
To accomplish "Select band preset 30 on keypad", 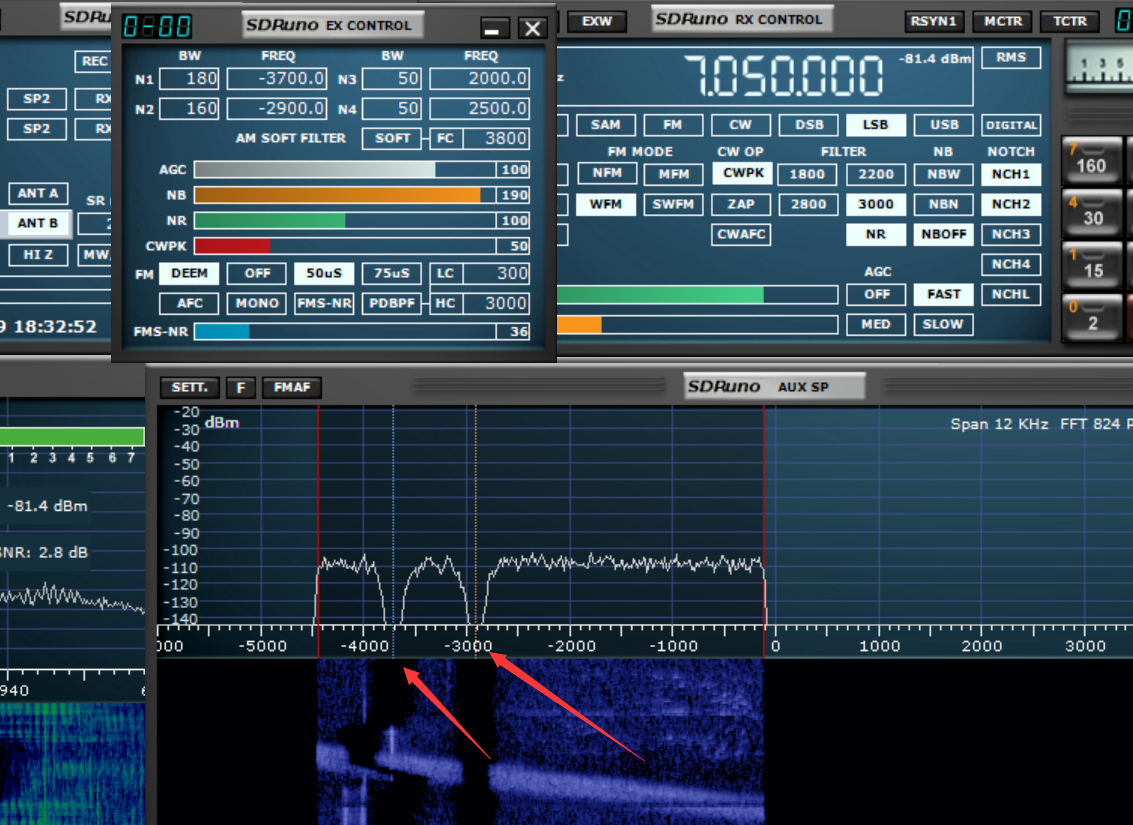I will [x=1091, y=212].
